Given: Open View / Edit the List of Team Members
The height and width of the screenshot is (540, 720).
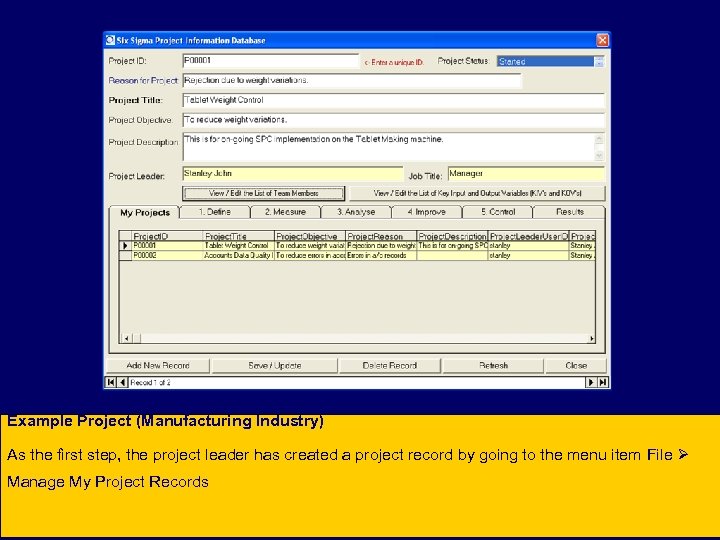Looking at the screenshot, I should coord(264,193).
